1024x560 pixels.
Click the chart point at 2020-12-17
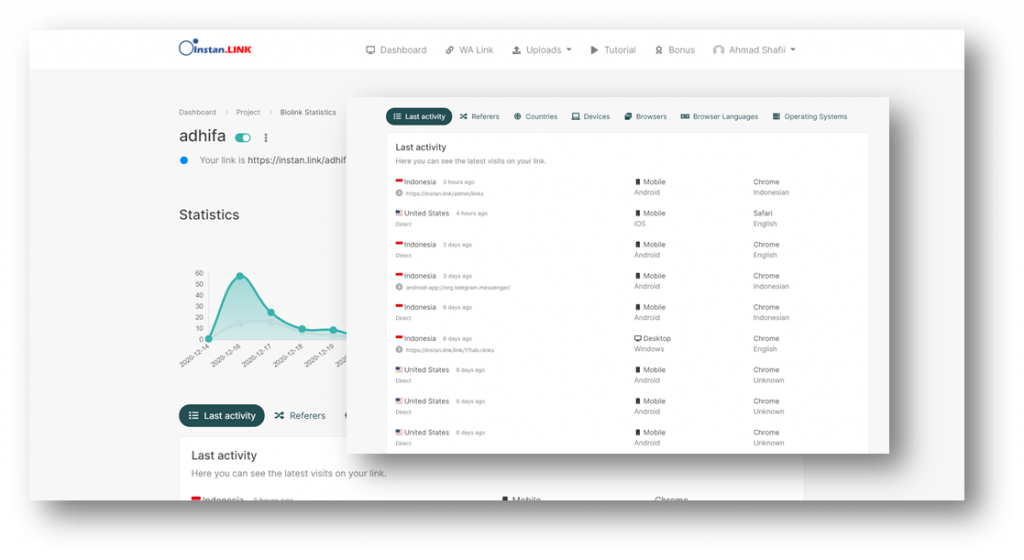point(271,313)
